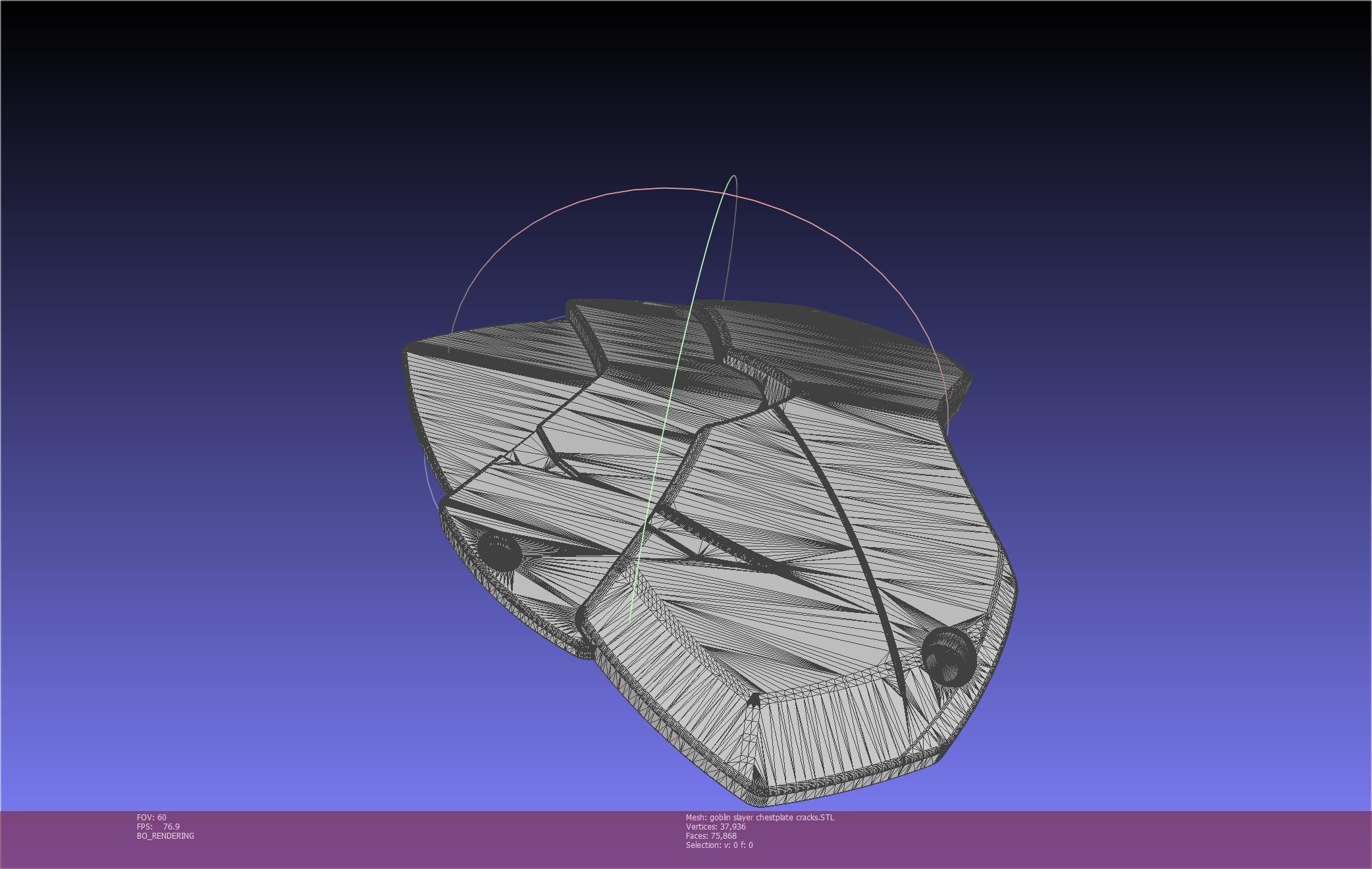Click the Selection: v: 0 f: 0 line
1372x869 pixels.
719,845
